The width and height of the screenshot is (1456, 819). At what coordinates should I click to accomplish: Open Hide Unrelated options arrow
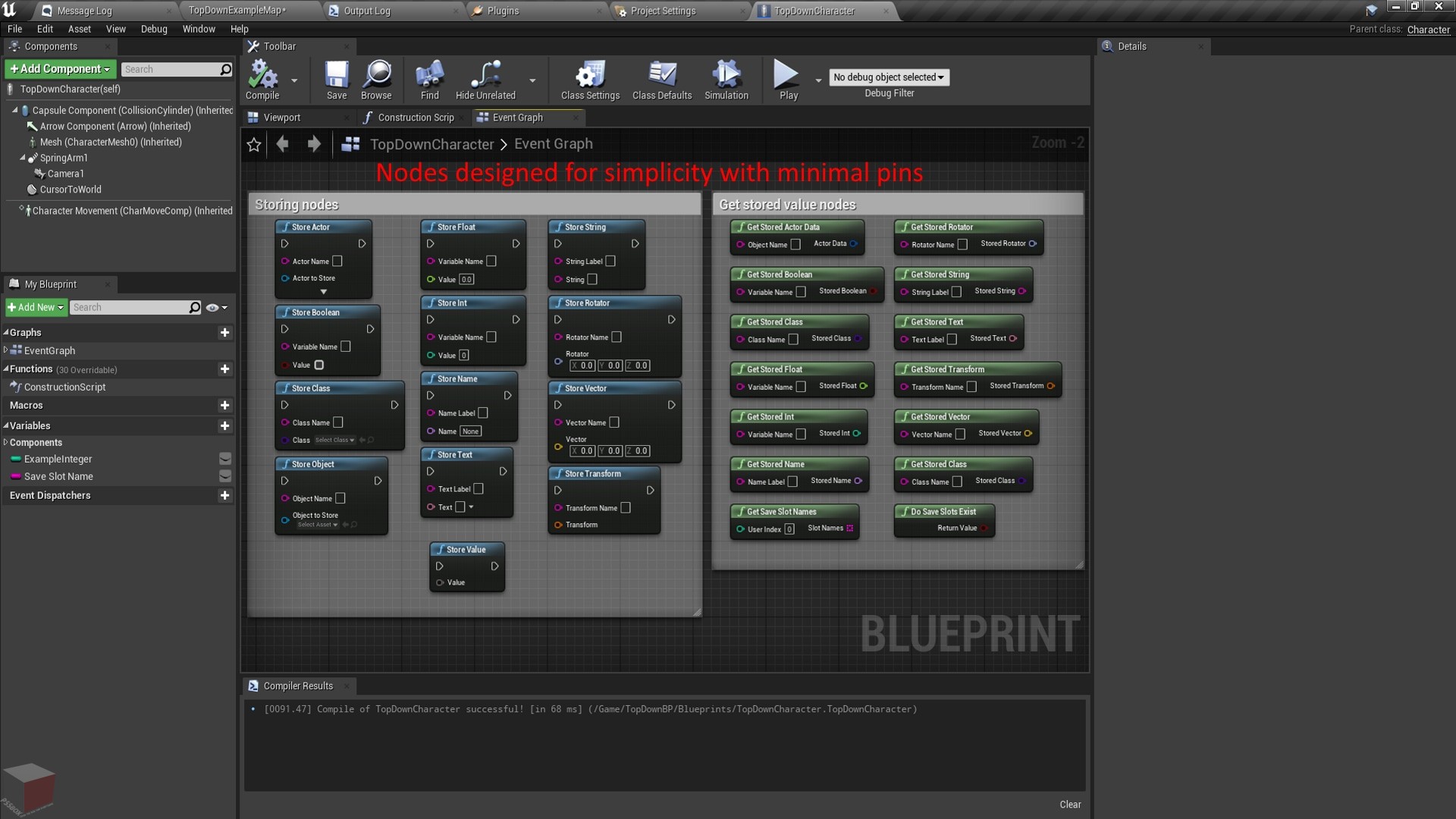(532, 80)
